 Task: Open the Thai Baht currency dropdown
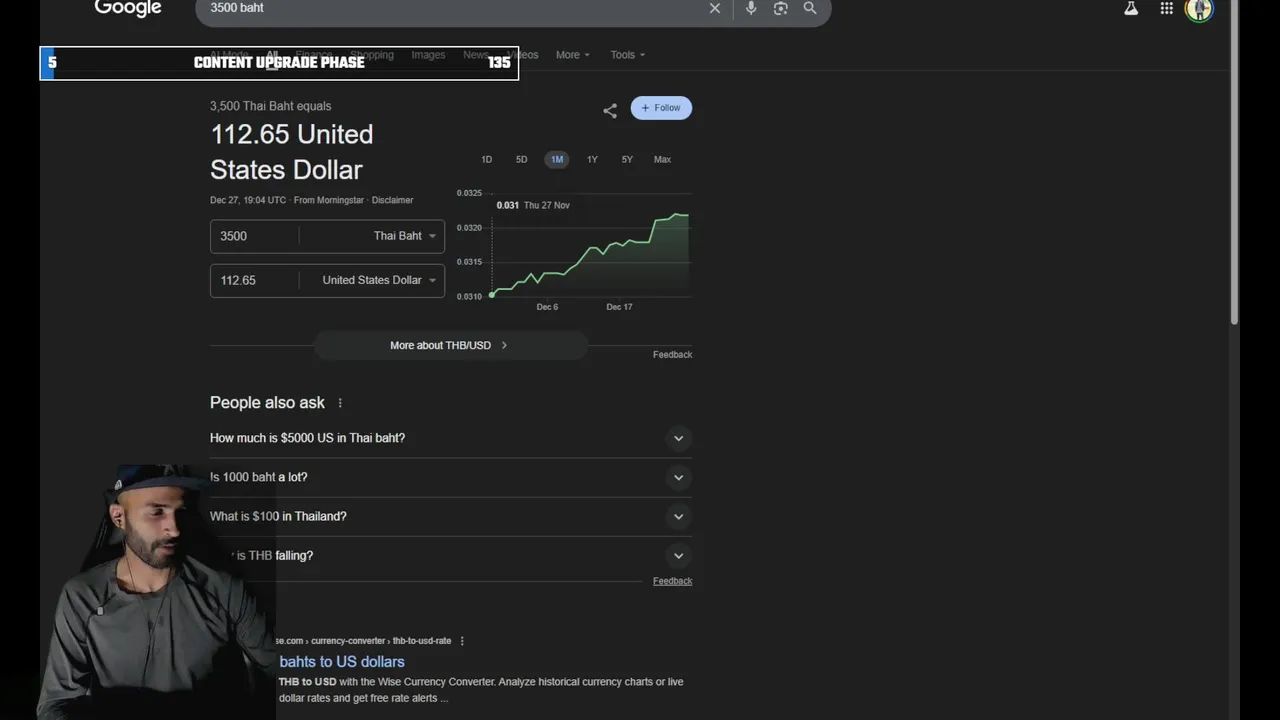coord(404,236)
